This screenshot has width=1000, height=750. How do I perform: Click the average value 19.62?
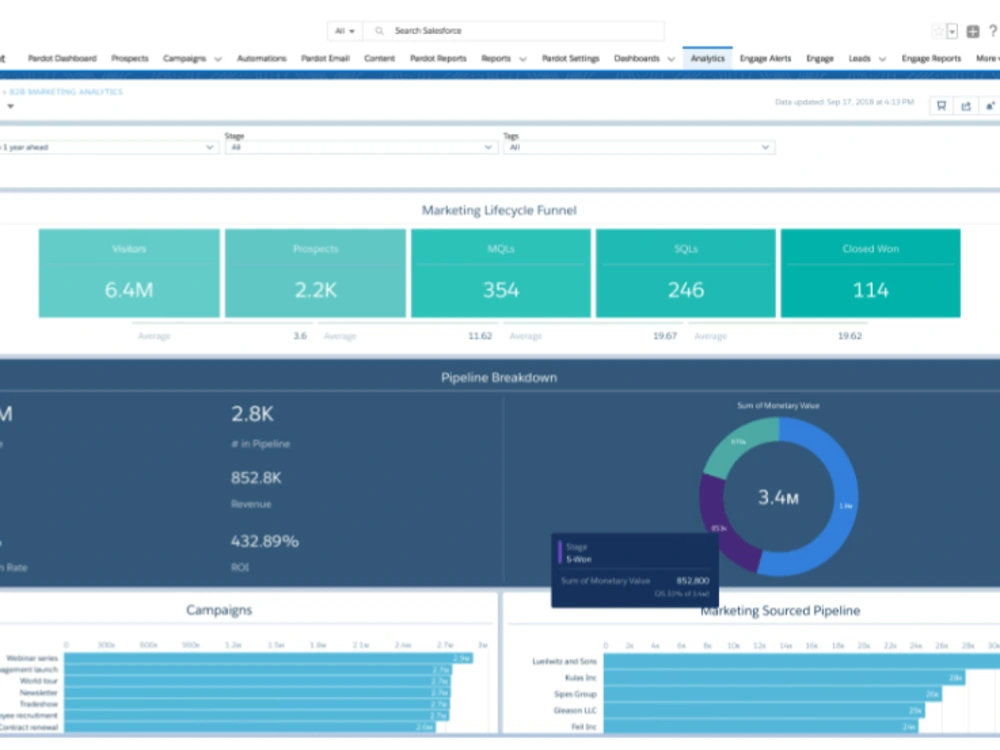[849, 336]
